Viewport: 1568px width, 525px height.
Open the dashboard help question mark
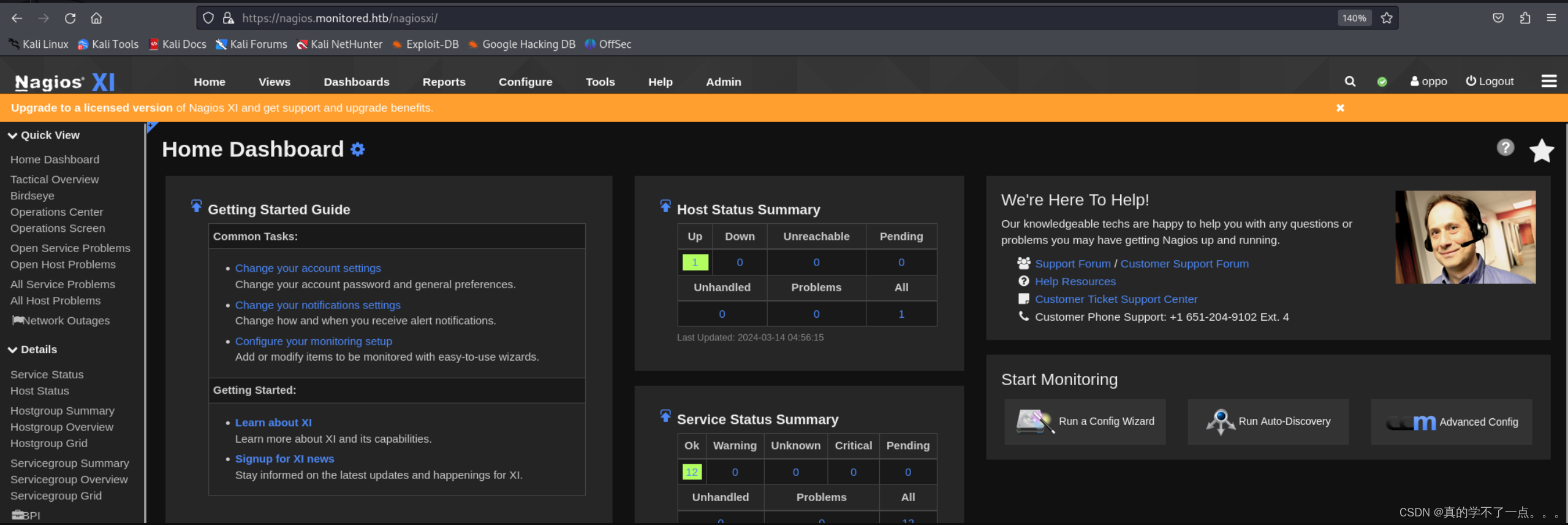click(1505, 147)
